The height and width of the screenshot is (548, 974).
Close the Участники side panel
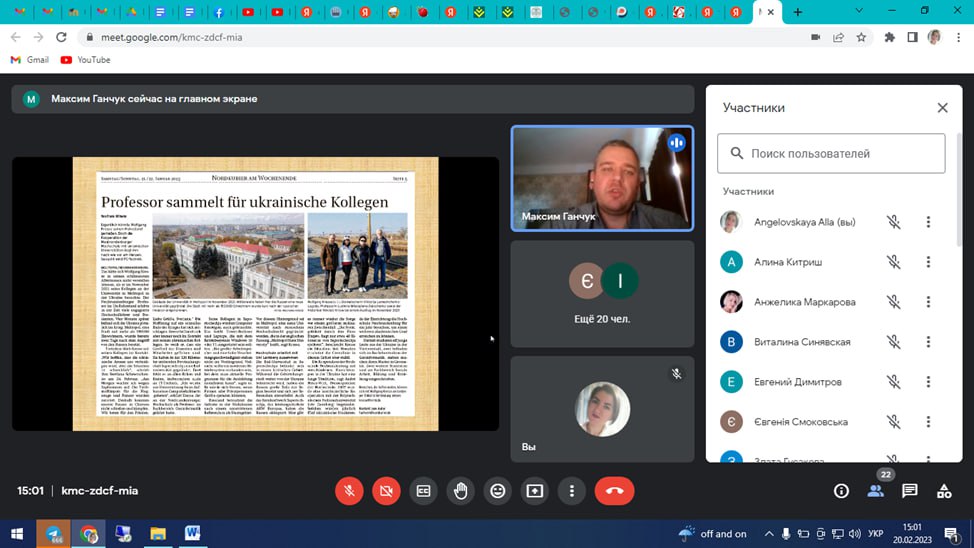(x=942, y=108)
